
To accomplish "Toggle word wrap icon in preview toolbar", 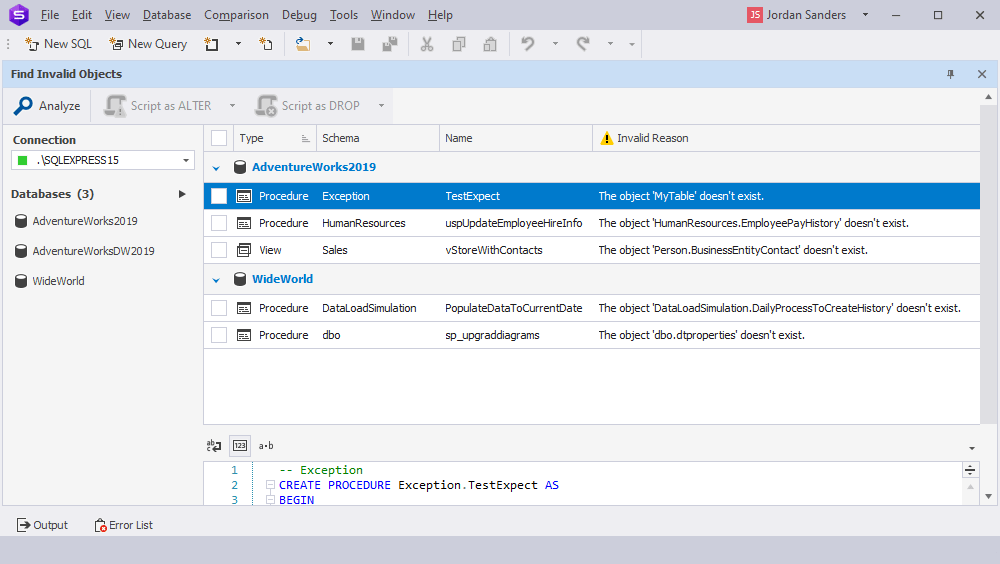I will pyautogui.click(x=214, y=446).
